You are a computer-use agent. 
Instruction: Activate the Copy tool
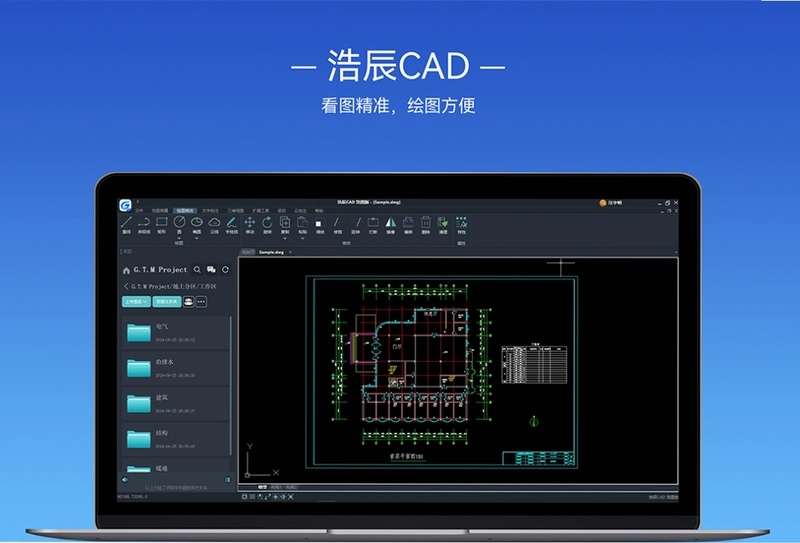point(285,225)
